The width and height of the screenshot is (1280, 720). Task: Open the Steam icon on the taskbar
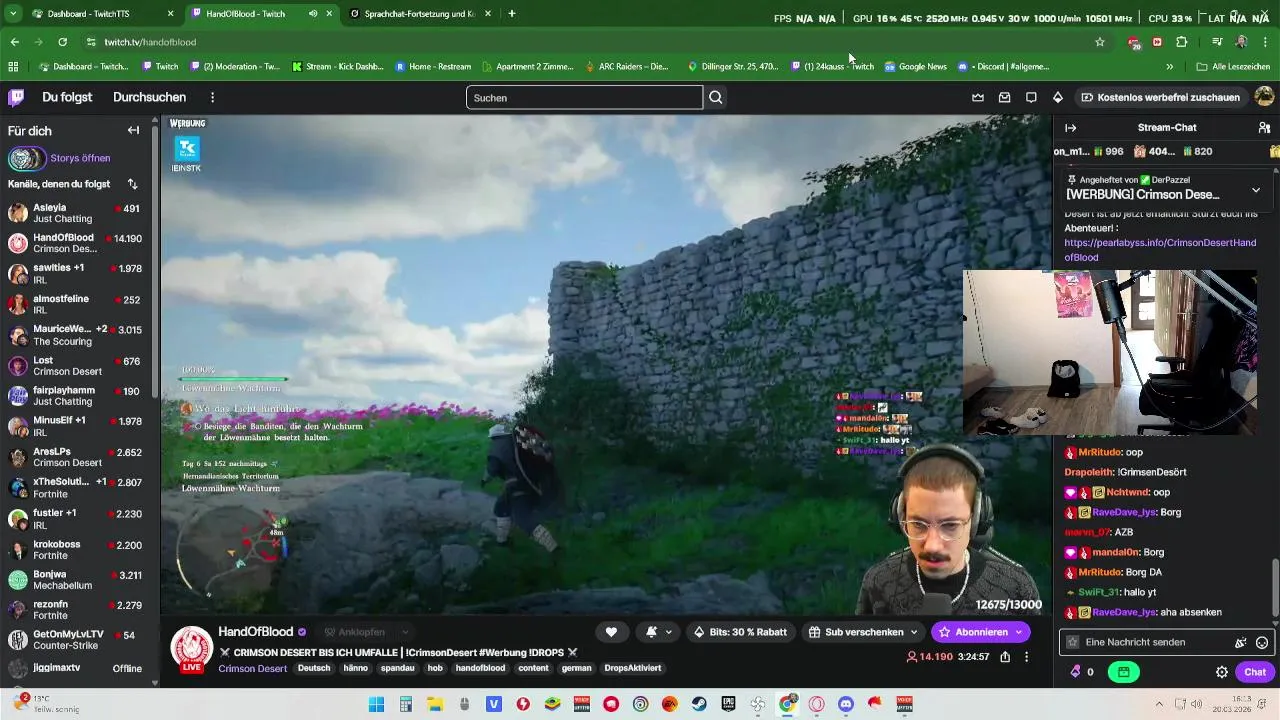point(699,704)
